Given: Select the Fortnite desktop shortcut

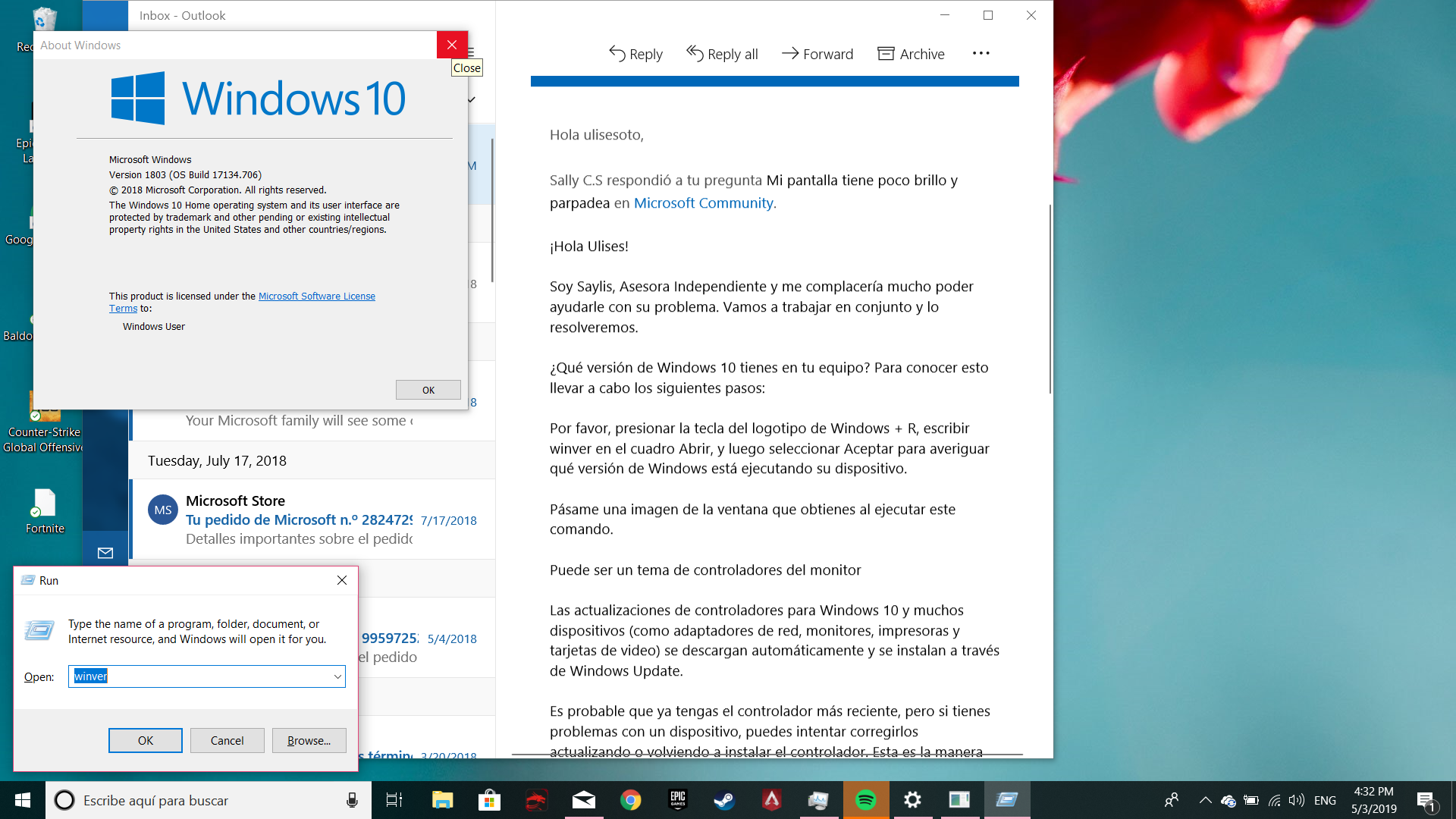Looking at the screenshot, I should tap(45, 511).
